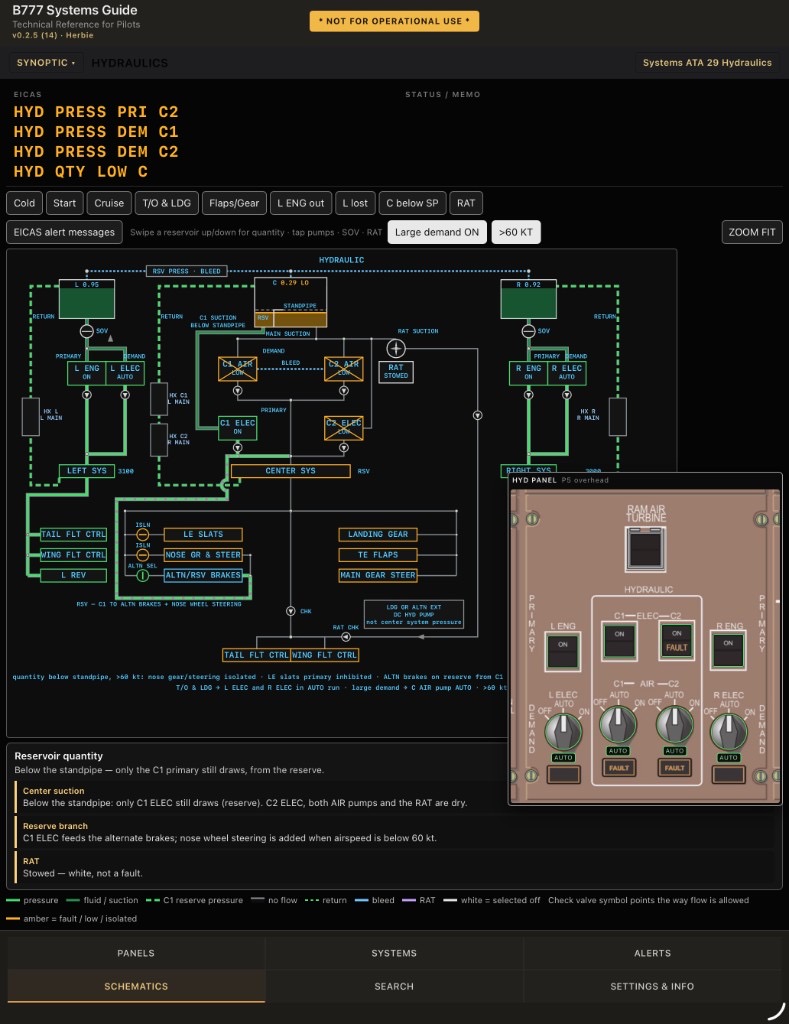Screen dimensions: 789x1024
Task: Choose the L lost scenario
Action: coord(355,203)
